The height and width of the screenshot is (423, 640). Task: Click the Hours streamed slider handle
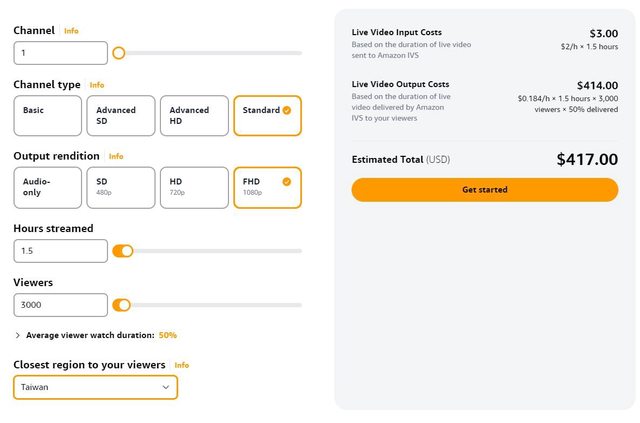[x=127, y=251]
